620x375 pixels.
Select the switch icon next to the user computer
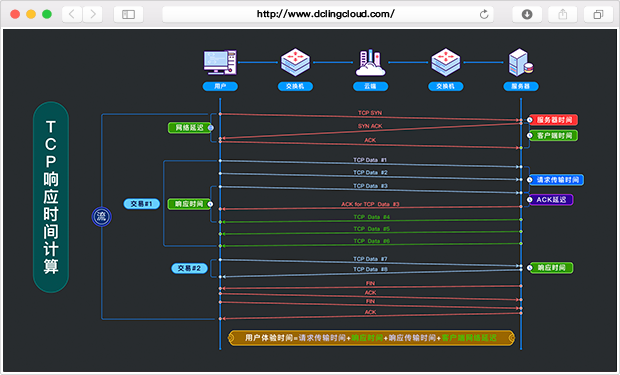[295, 62]
